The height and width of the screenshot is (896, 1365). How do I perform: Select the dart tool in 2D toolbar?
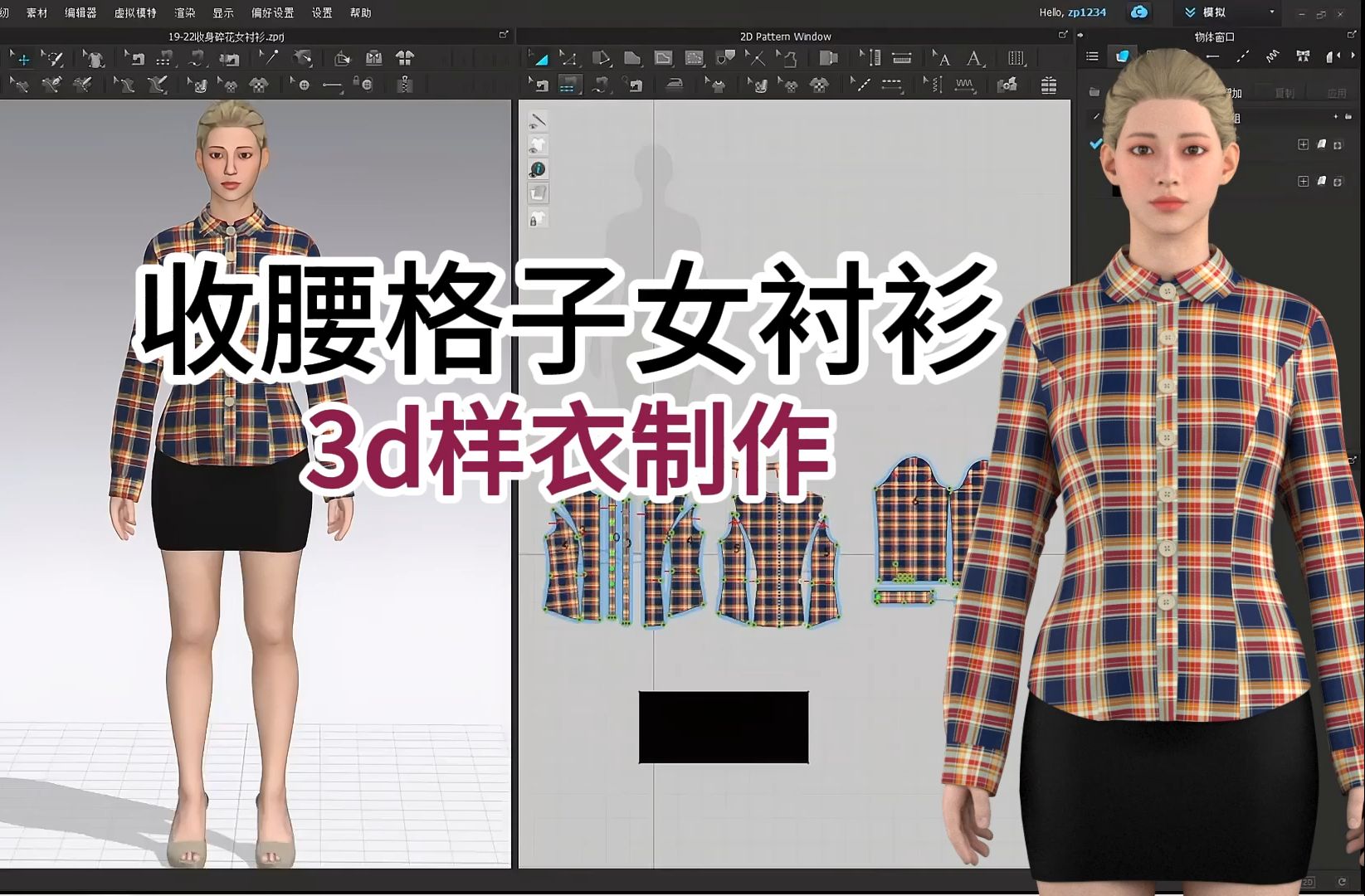tap(725, 59)
